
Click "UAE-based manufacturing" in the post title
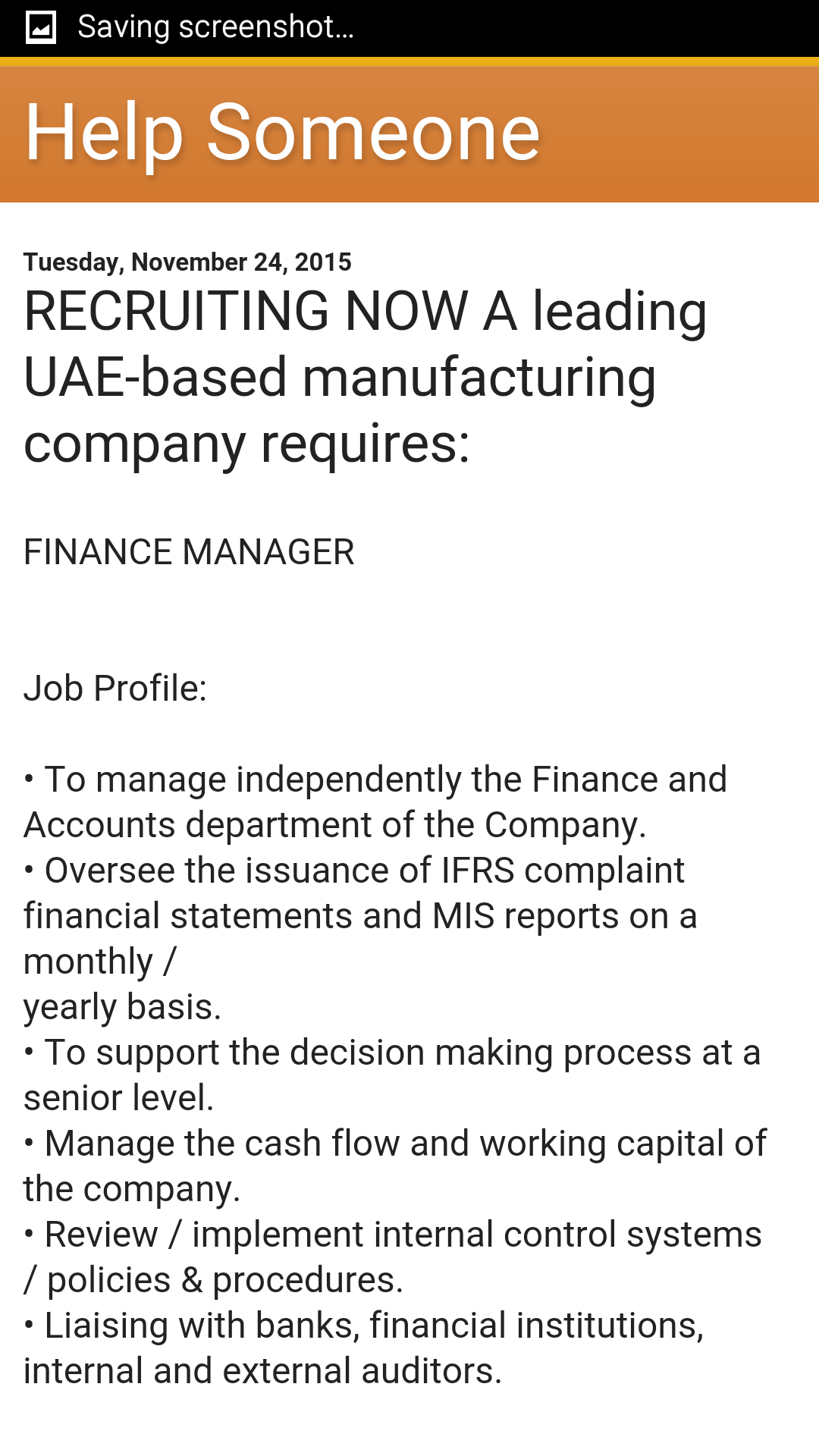pyautogui.click(x=340, y=377)
